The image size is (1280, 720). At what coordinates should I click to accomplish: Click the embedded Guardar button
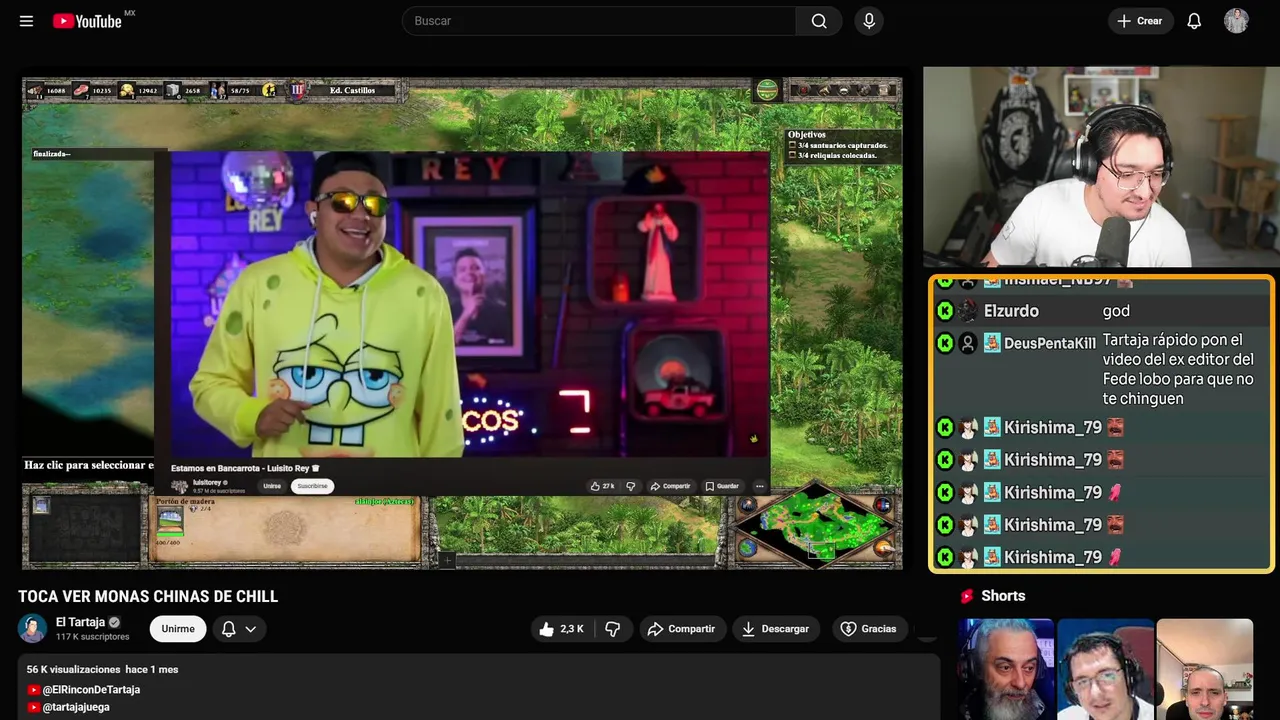coord(721,486)
